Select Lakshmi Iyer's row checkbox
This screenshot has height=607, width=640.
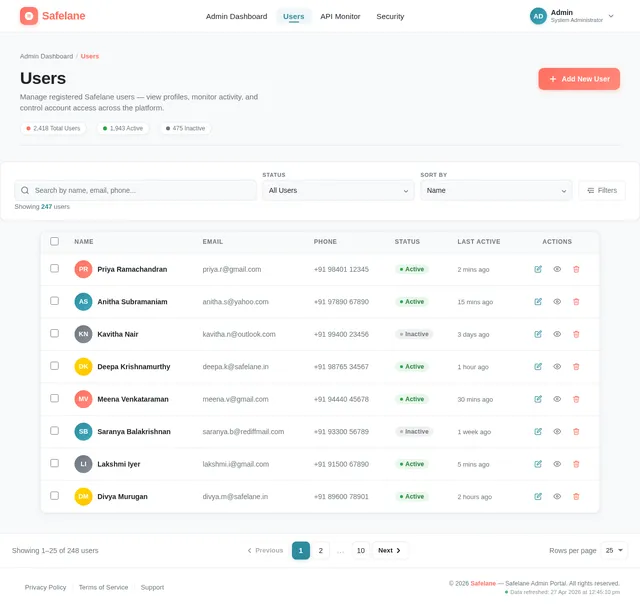click(x=54, y=463)
